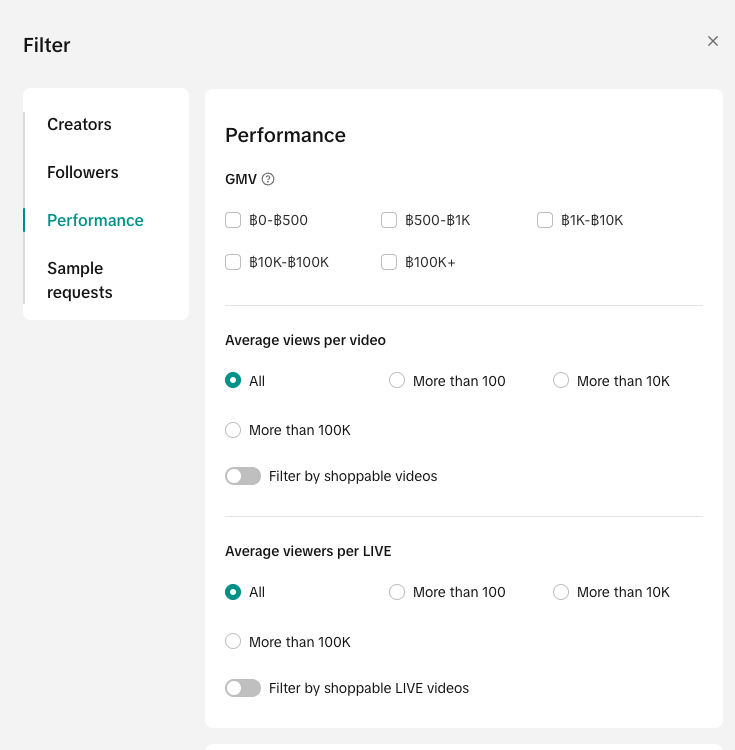Select All for average views per video
The height and width of the screenshot is (750, 735).
click(233, 381)
